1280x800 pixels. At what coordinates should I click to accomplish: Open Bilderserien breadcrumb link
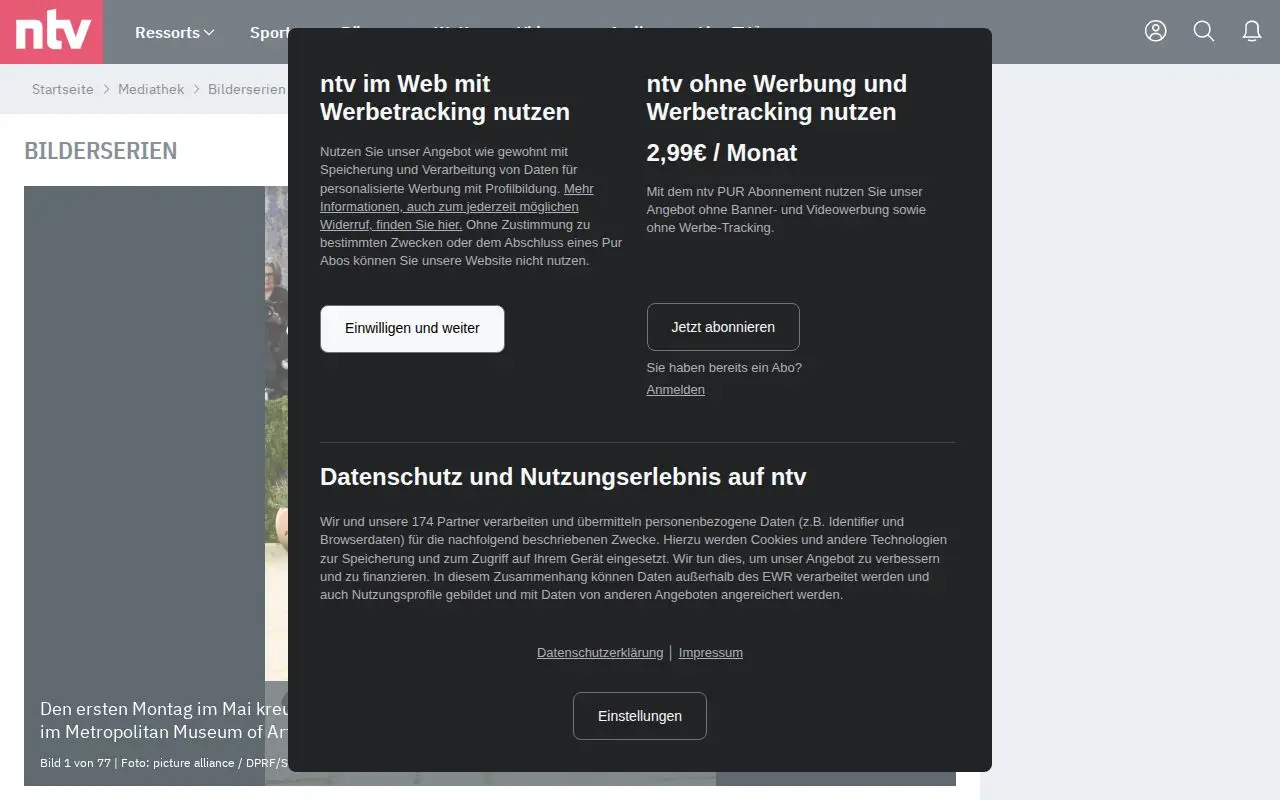click(x=247, y=89)
